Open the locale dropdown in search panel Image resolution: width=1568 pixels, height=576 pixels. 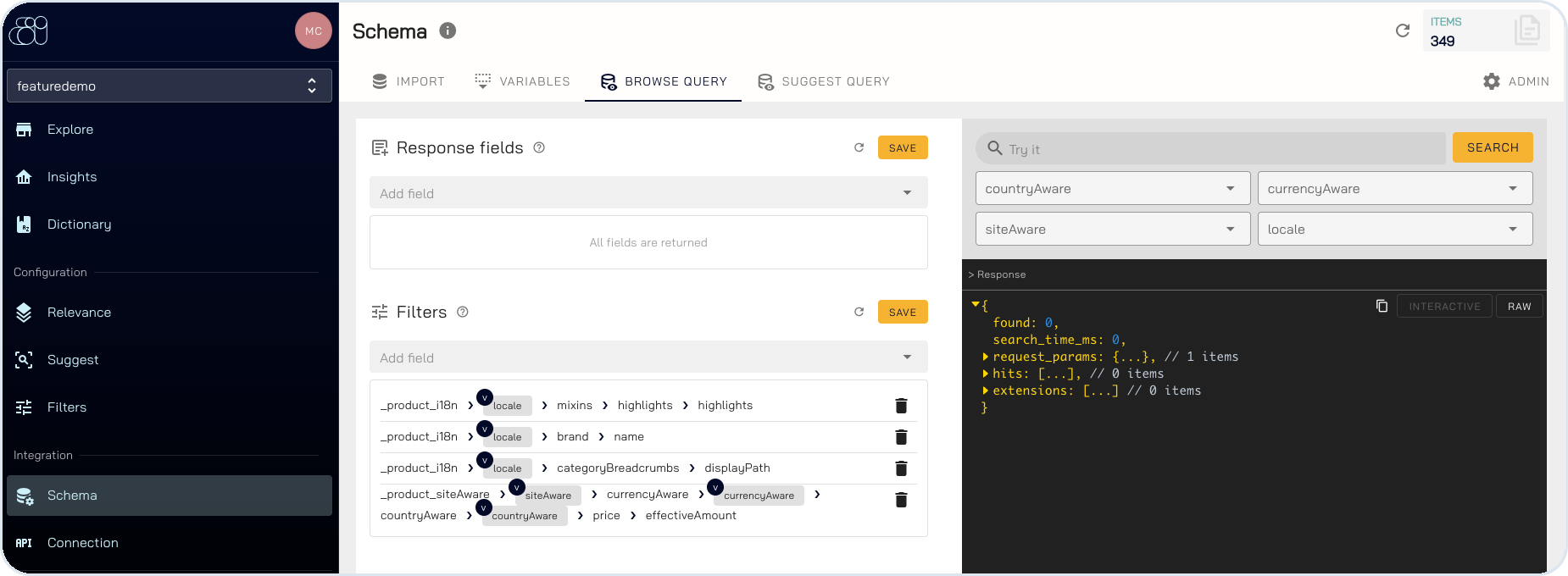(x=1395, y=229)
